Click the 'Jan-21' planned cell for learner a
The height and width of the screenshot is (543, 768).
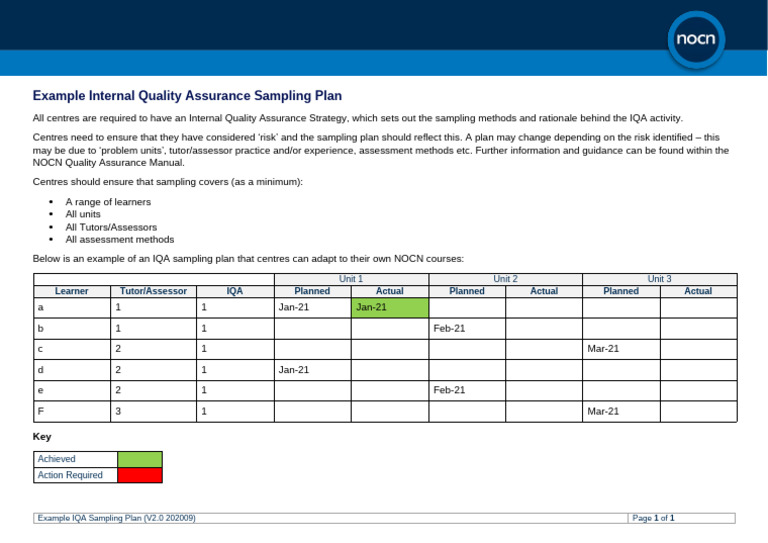tap(312, 307)
